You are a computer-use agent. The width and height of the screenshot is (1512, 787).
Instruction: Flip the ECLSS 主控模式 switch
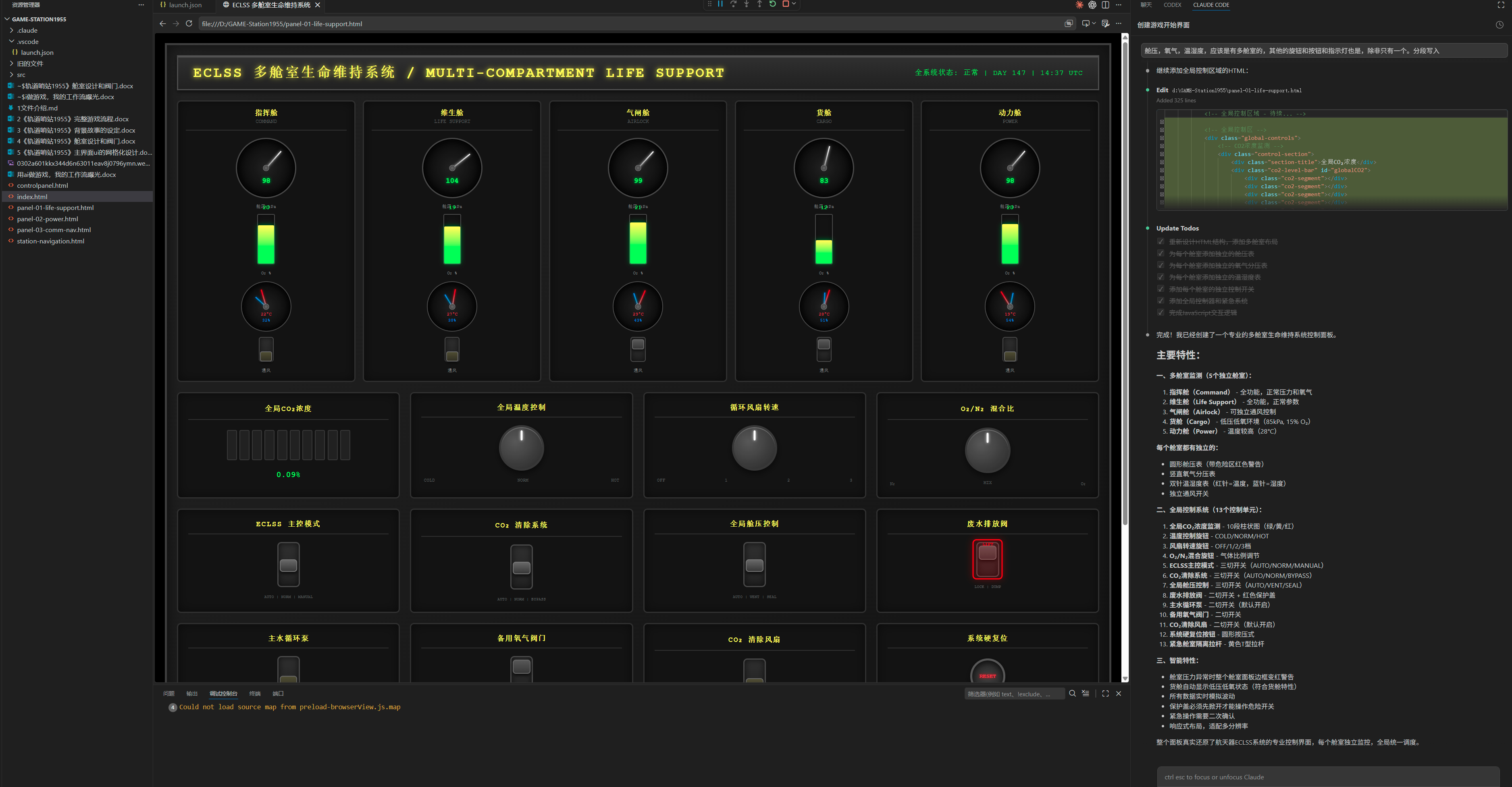pos(288,565)
